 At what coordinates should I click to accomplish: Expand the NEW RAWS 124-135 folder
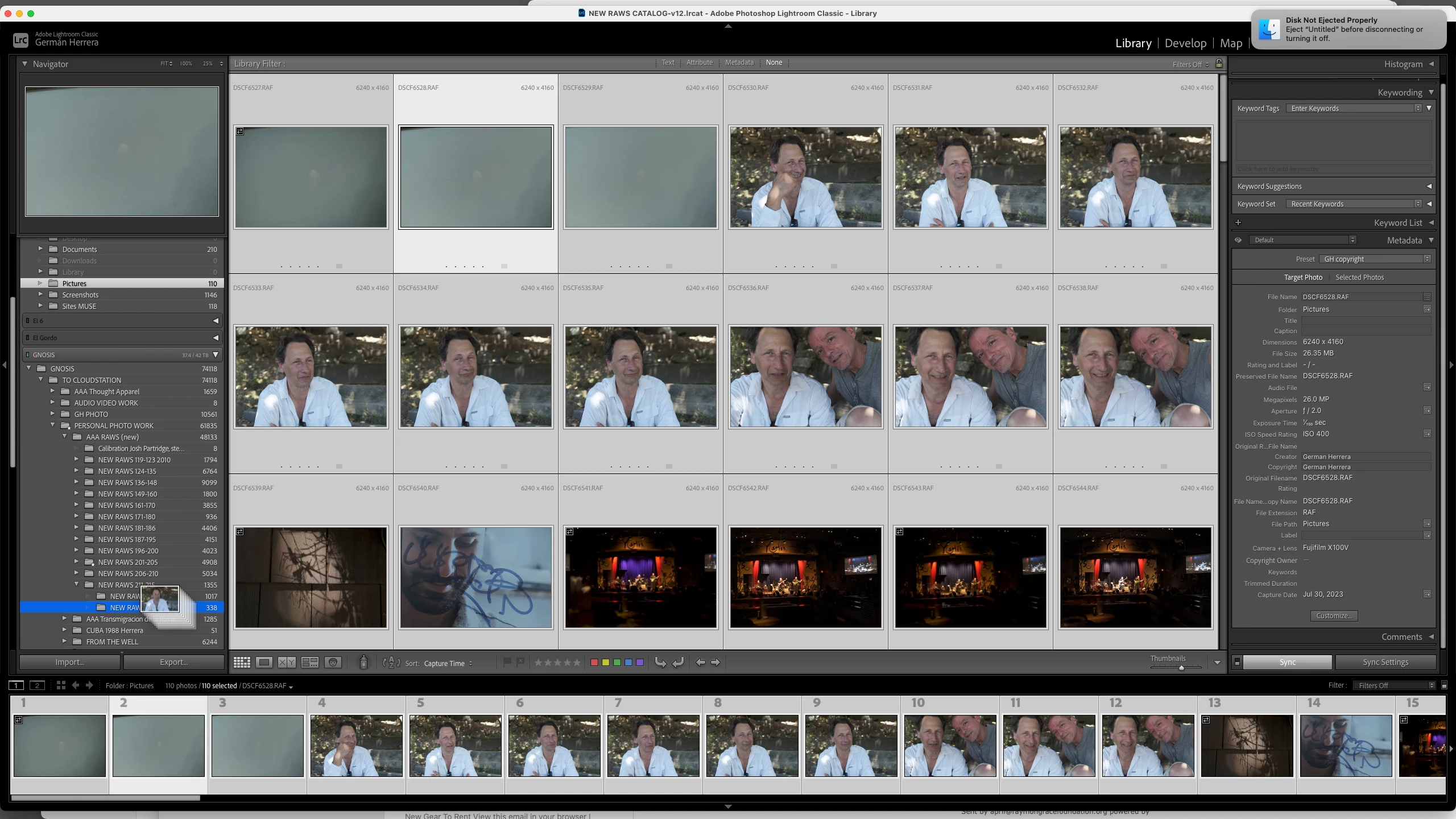tap(76, 471)
